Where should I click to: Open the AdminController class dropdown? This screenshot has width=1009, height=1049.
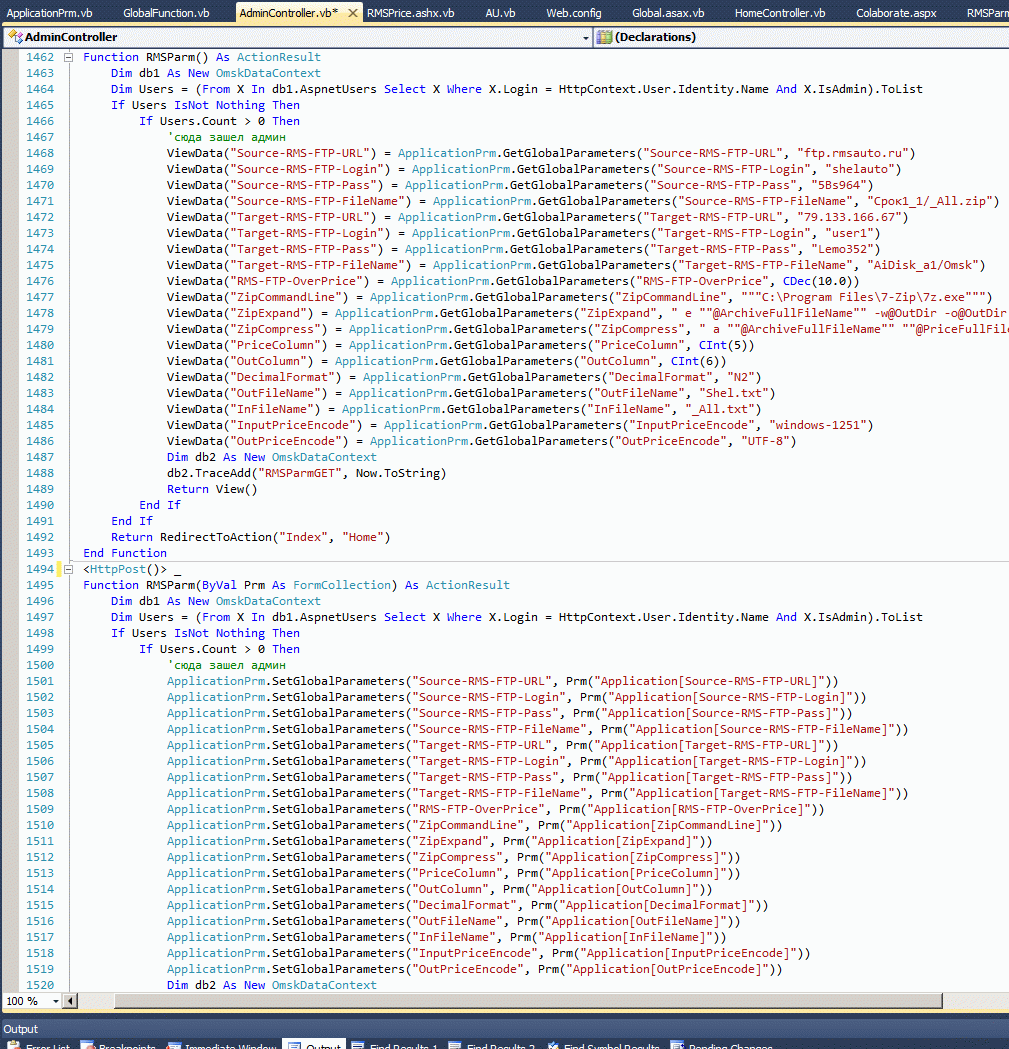pos(586,37)
